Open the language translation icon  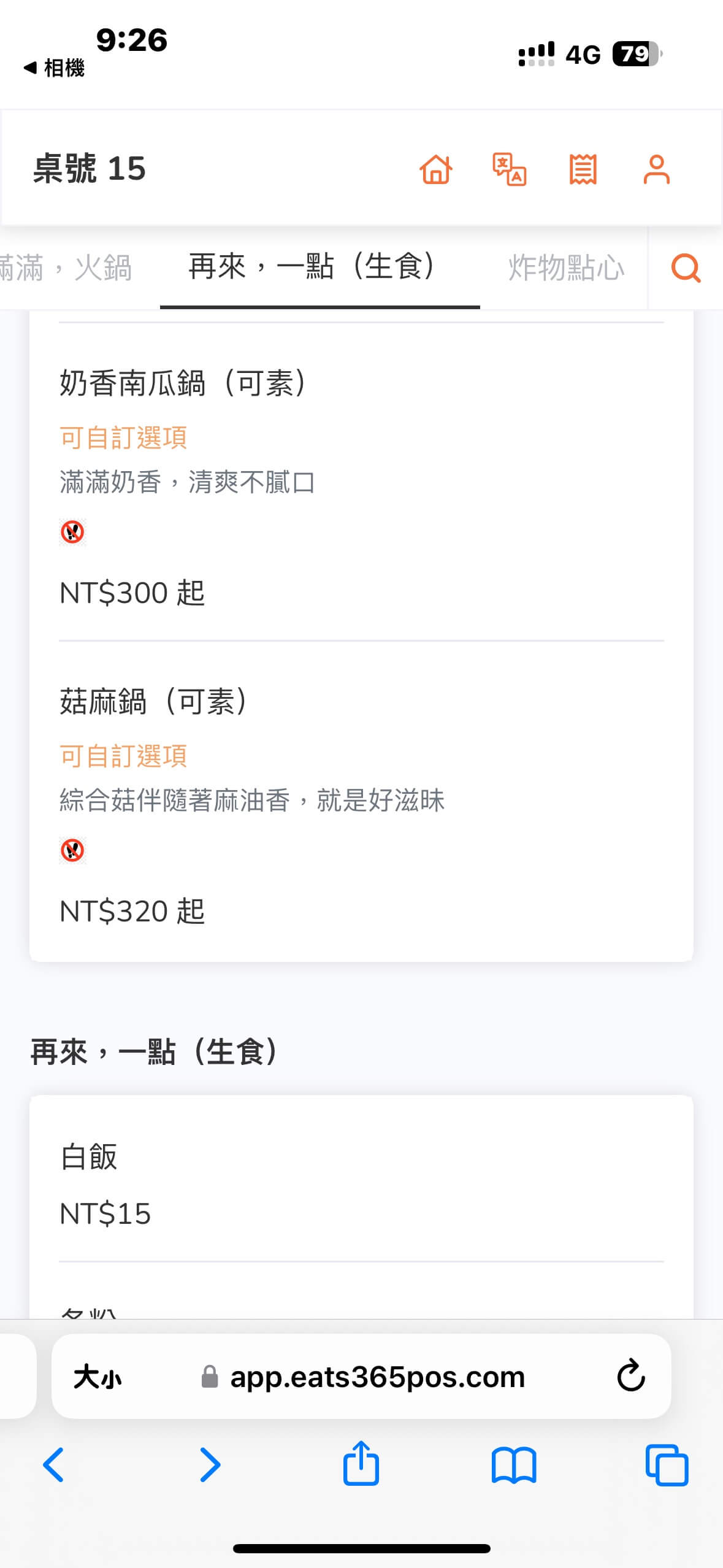[510, 169]
